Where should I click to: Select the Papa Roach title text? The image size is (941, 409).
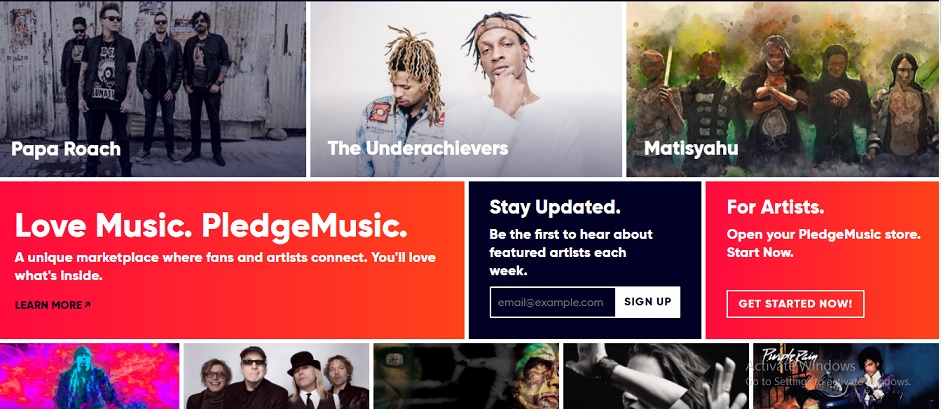[65, 149]
